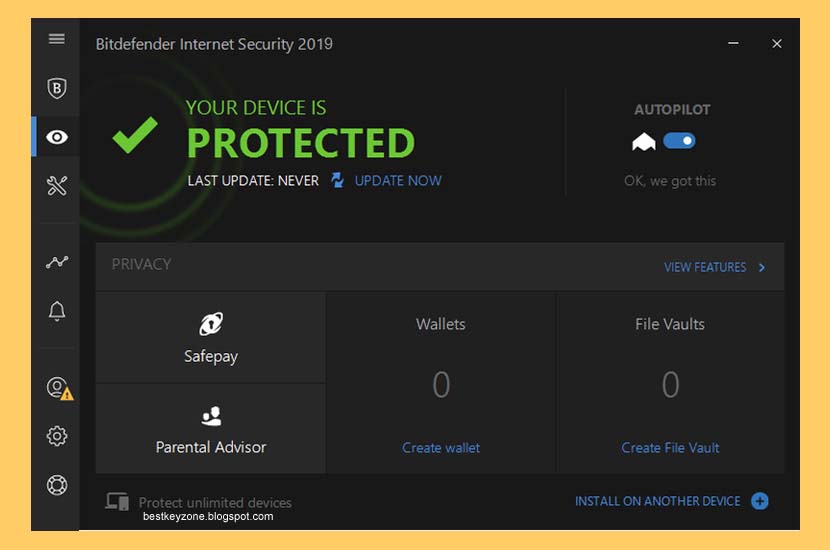Image resolution: width=830 pixels, height=550 pixels.
Task: Click Create wallet link
Action: tap(441, 448)
